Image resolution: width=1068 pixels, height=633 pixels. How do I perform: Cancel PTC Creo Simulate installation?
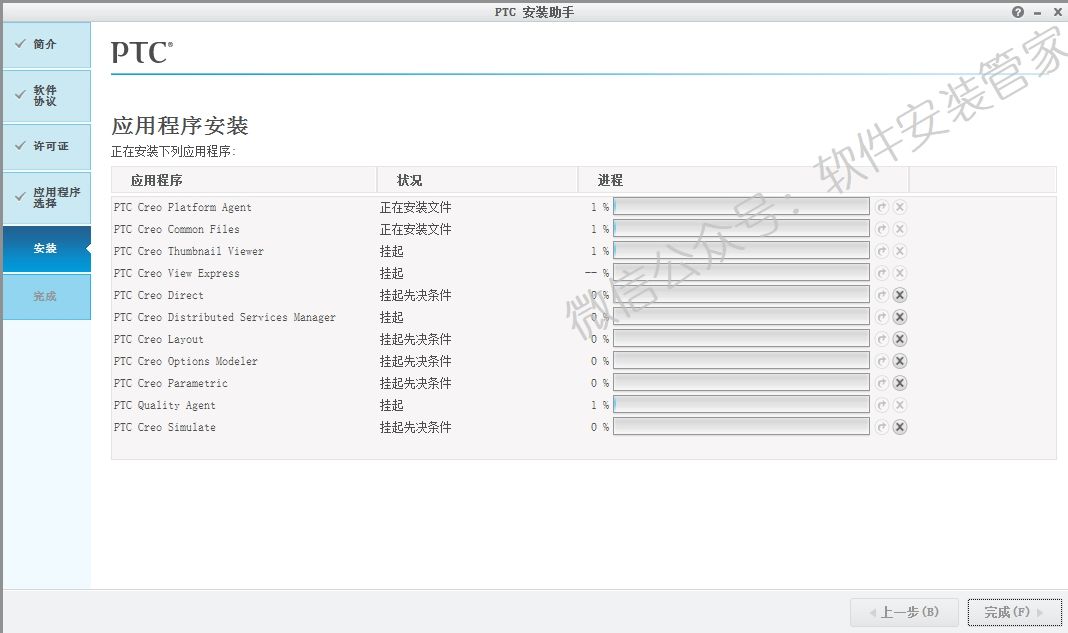pos(900,426)
